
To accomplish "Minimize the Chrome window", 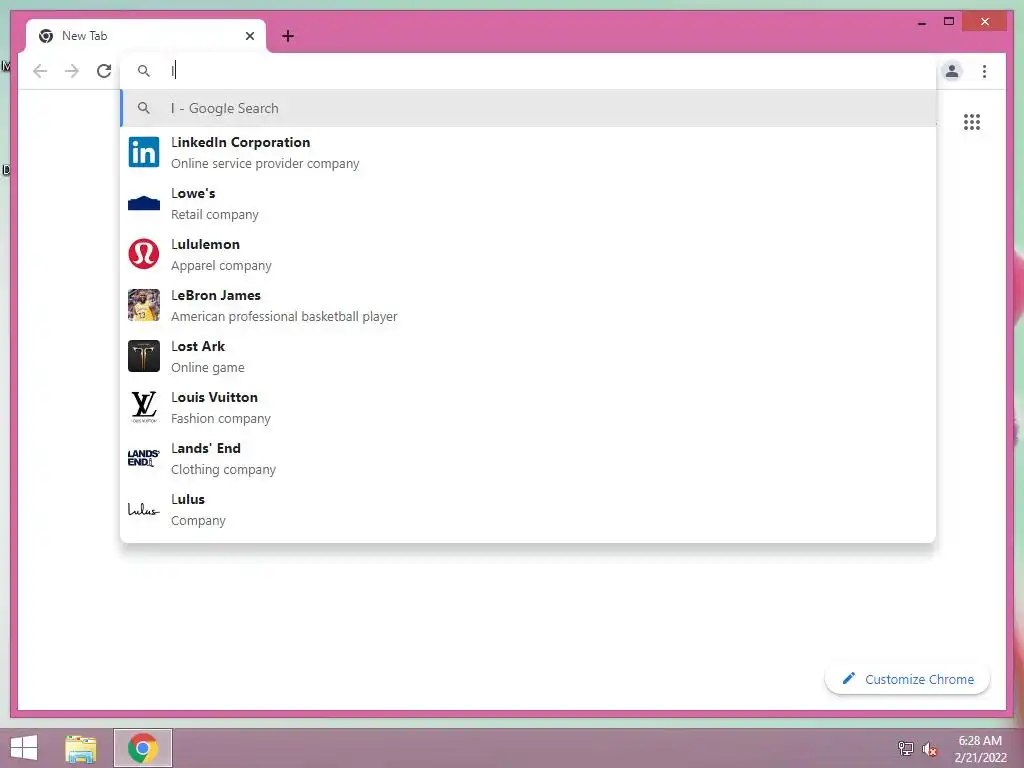I will coord(922,22).
